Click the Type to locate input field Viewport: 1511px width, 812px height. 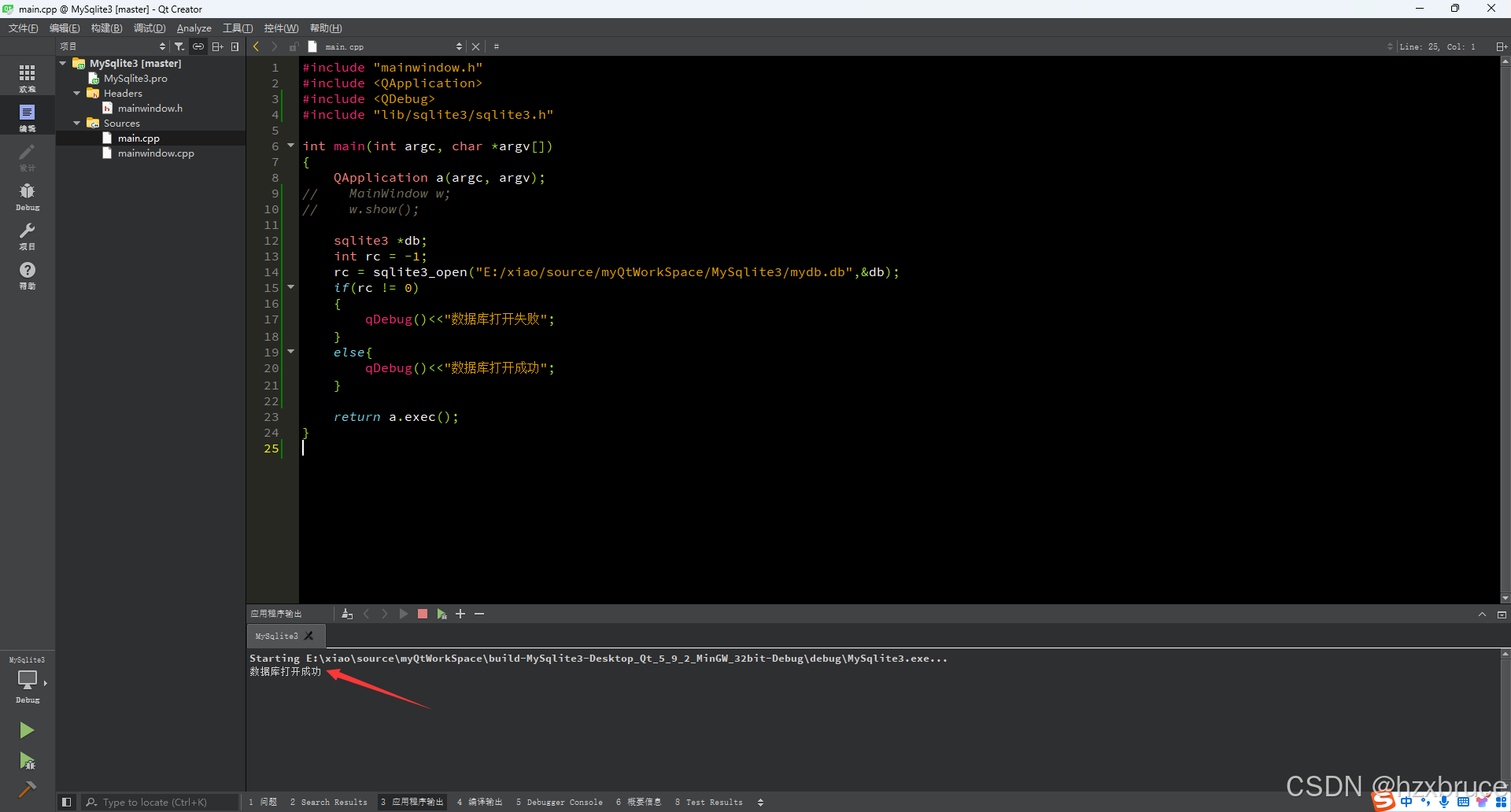[157, 802]
